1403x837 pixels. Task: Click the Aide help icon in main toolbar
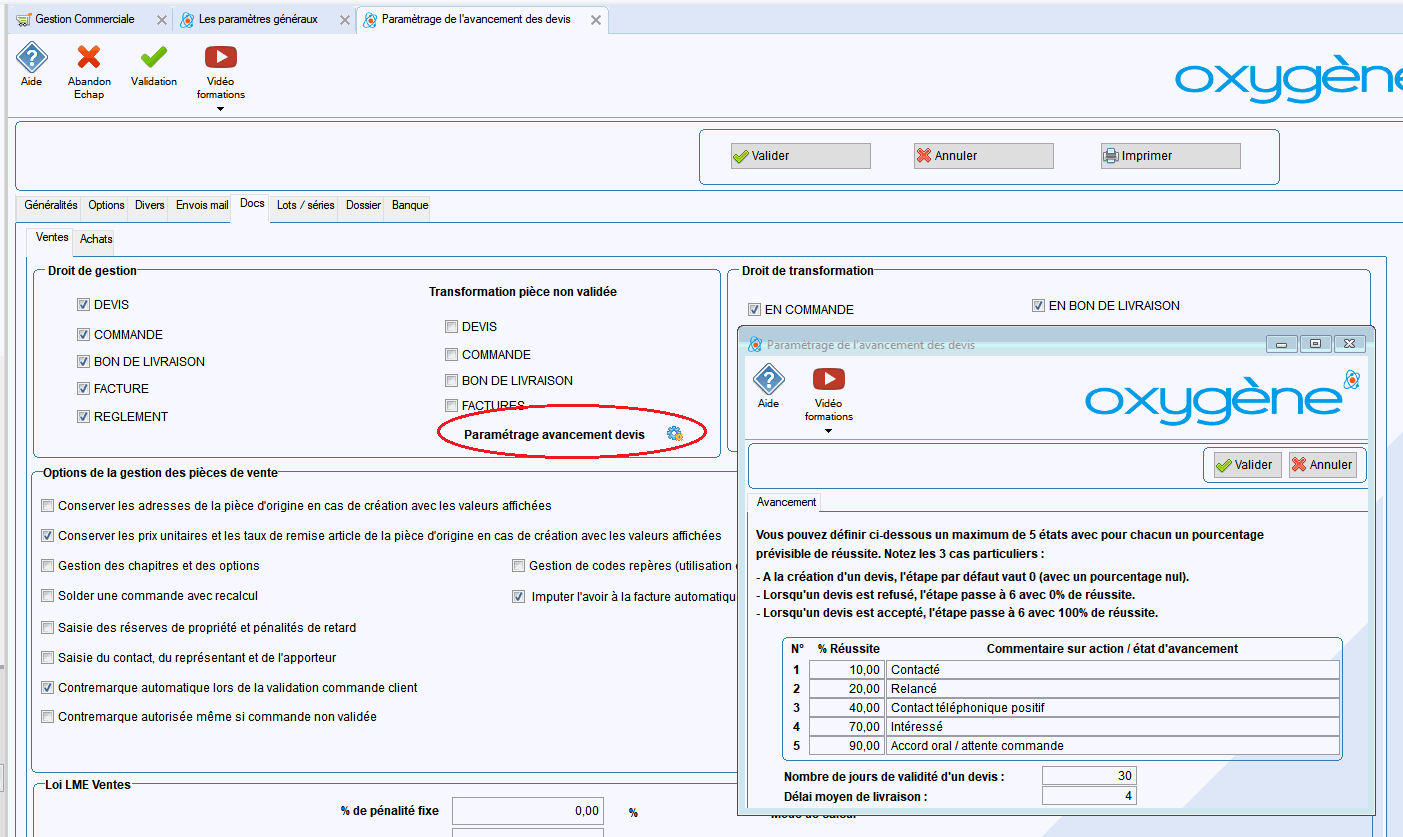pyautogui.click(x=32, y=58)
